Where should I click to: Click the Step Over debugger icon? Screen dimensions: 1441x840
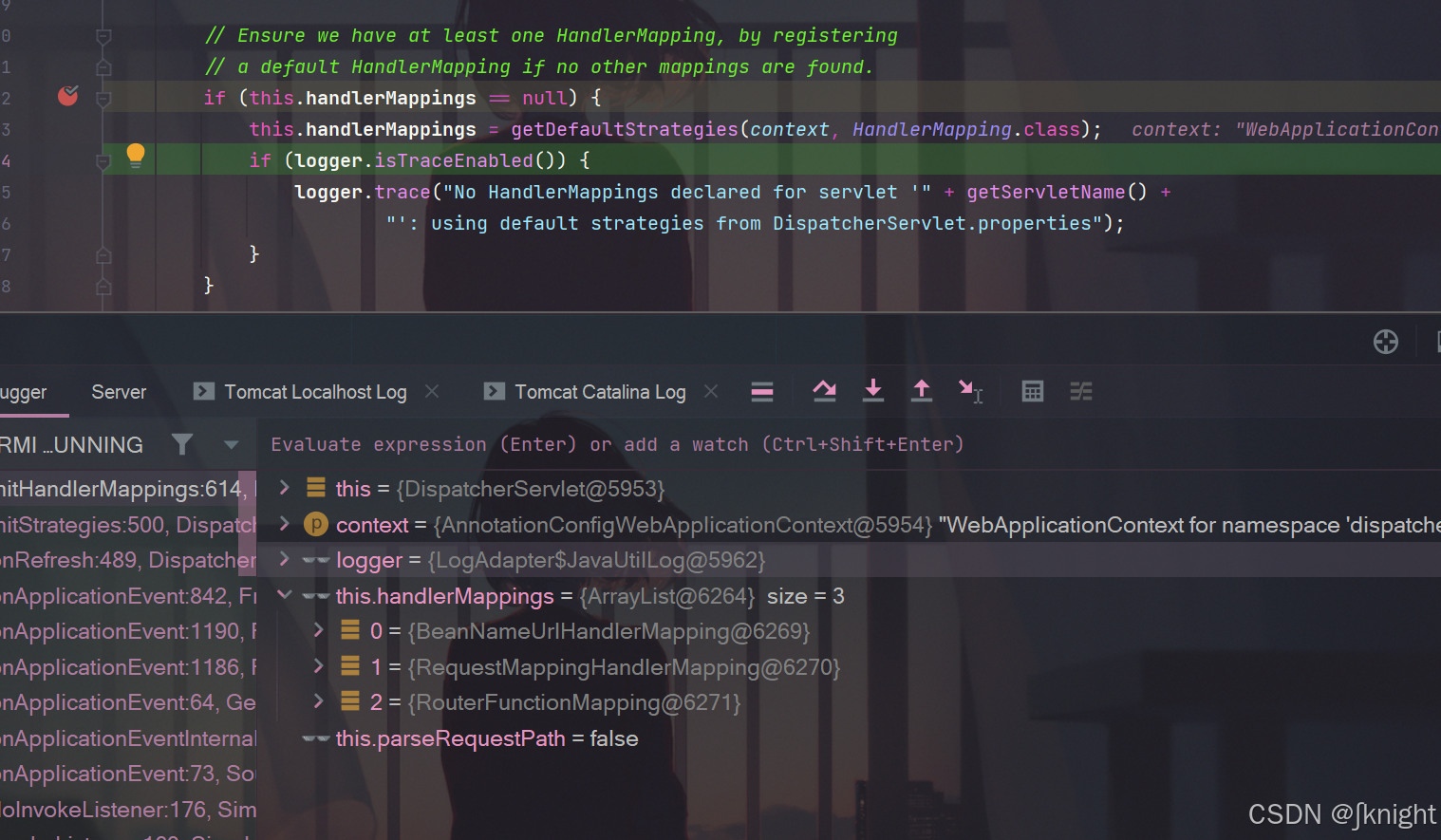click(824, 391)
